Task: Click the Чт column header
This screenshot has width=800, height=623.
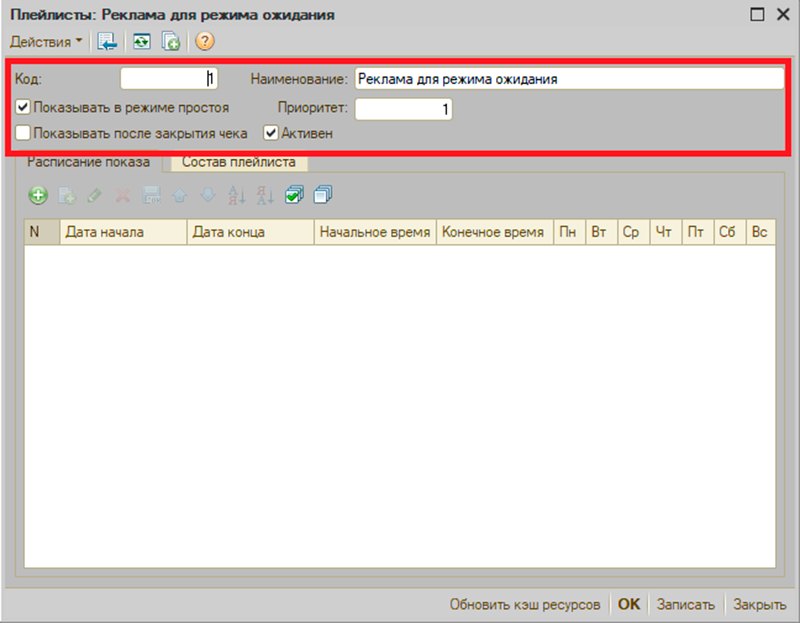Action: (666, 232)
